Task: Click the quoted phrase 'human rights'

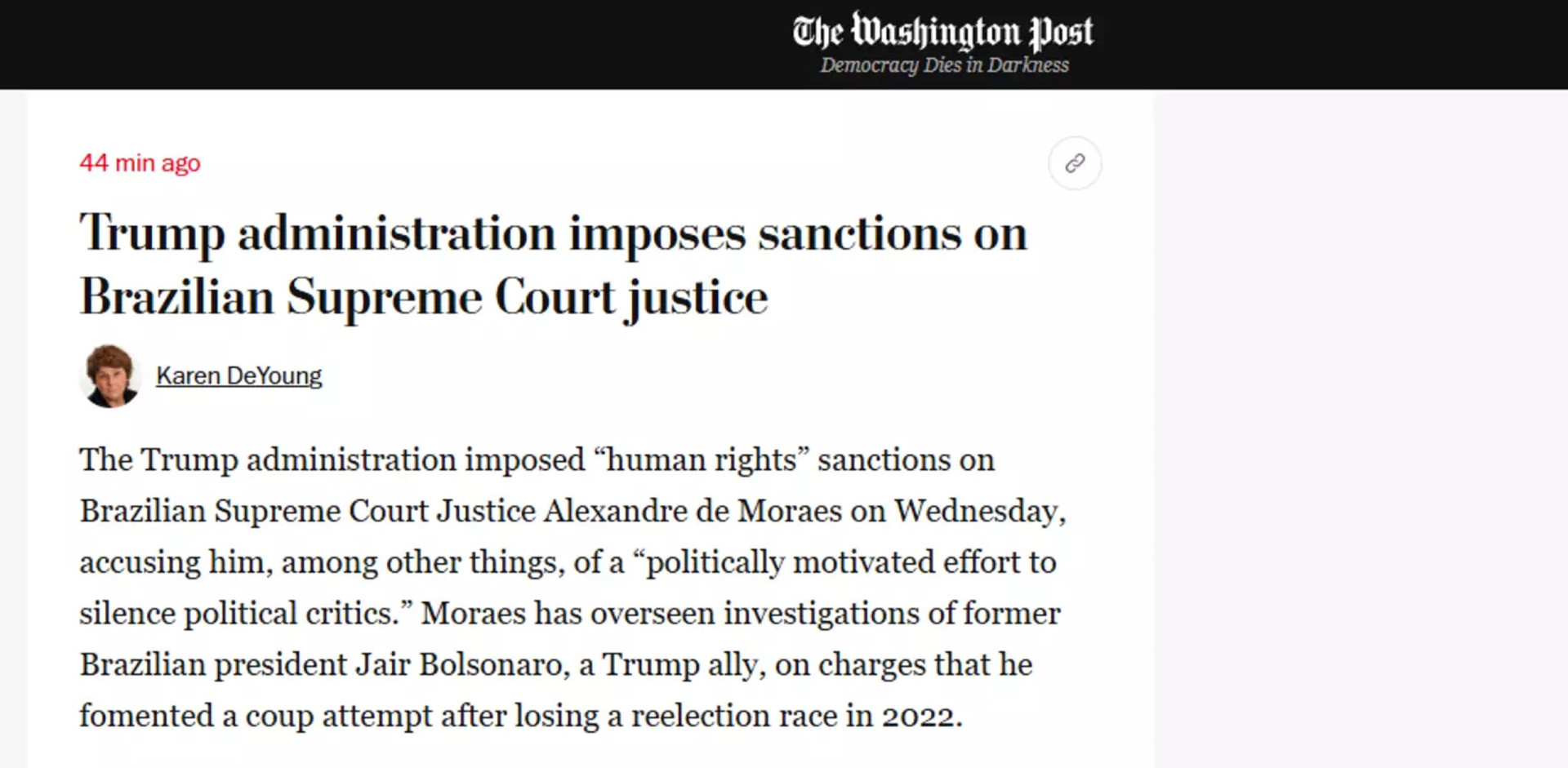Action: 701,460
